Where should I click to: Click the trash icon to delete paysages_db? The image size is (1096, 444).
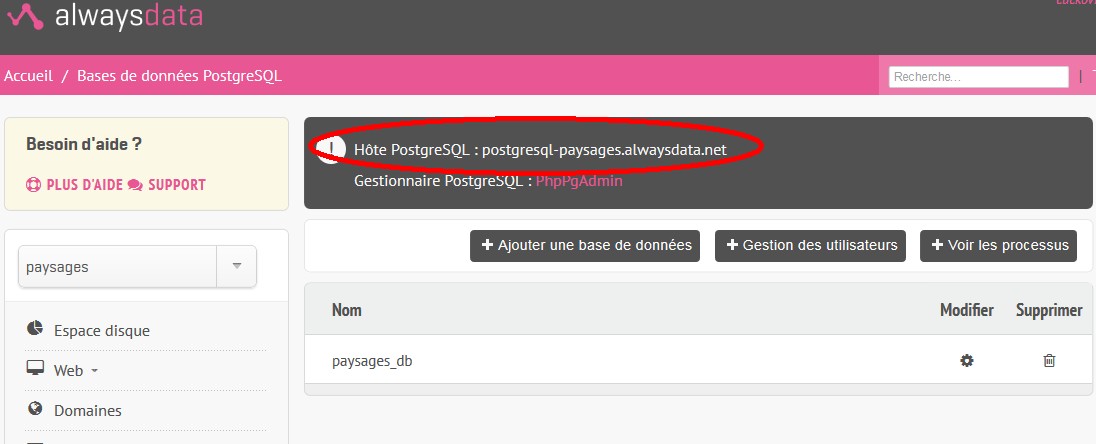coord(1049,361)
